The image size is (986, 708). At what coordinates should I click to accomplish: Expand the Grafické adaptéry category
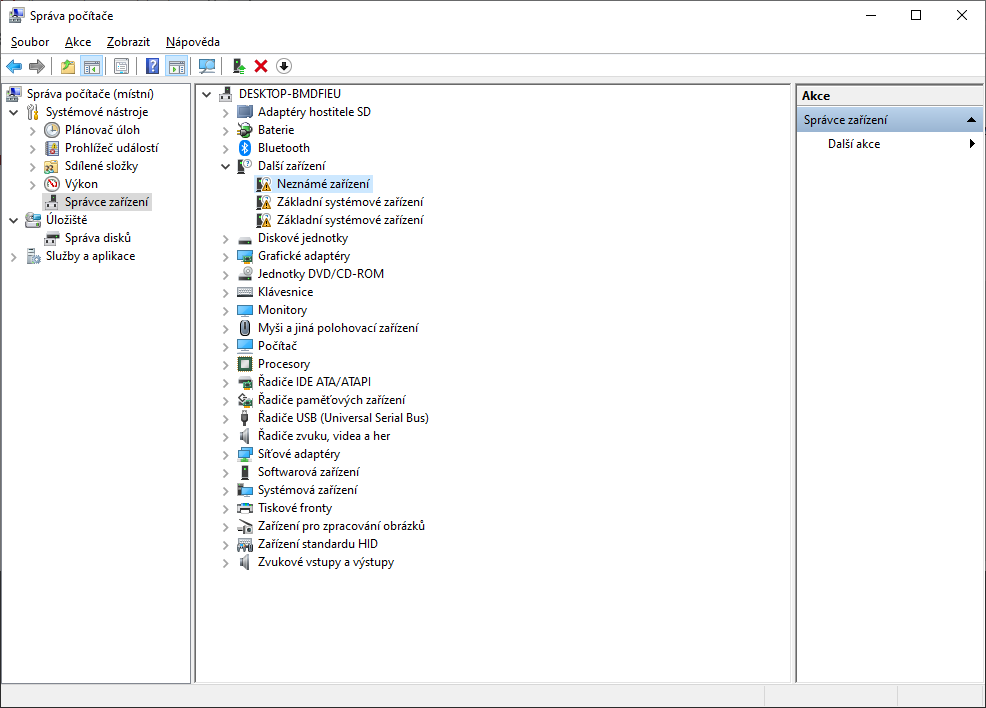coord(225,257)
